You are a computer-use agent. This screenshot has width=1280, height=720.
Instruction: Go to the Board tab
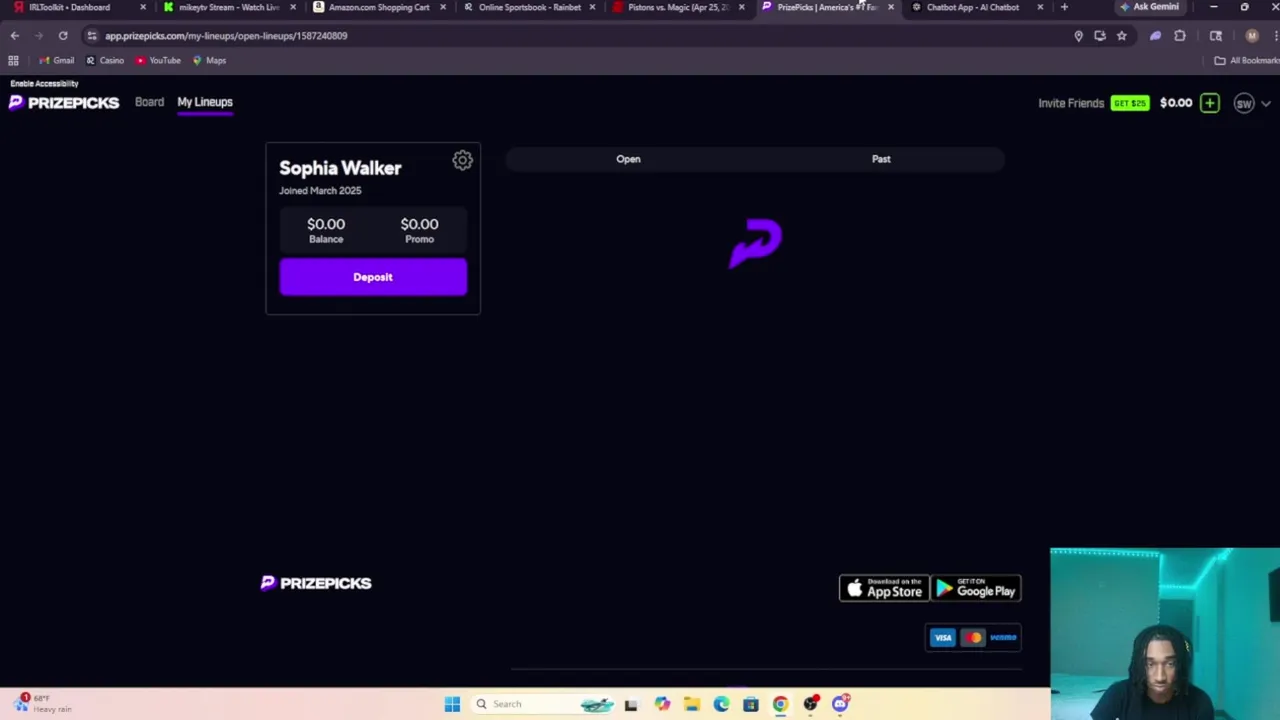pyautogui.click(x=149, y=102)
